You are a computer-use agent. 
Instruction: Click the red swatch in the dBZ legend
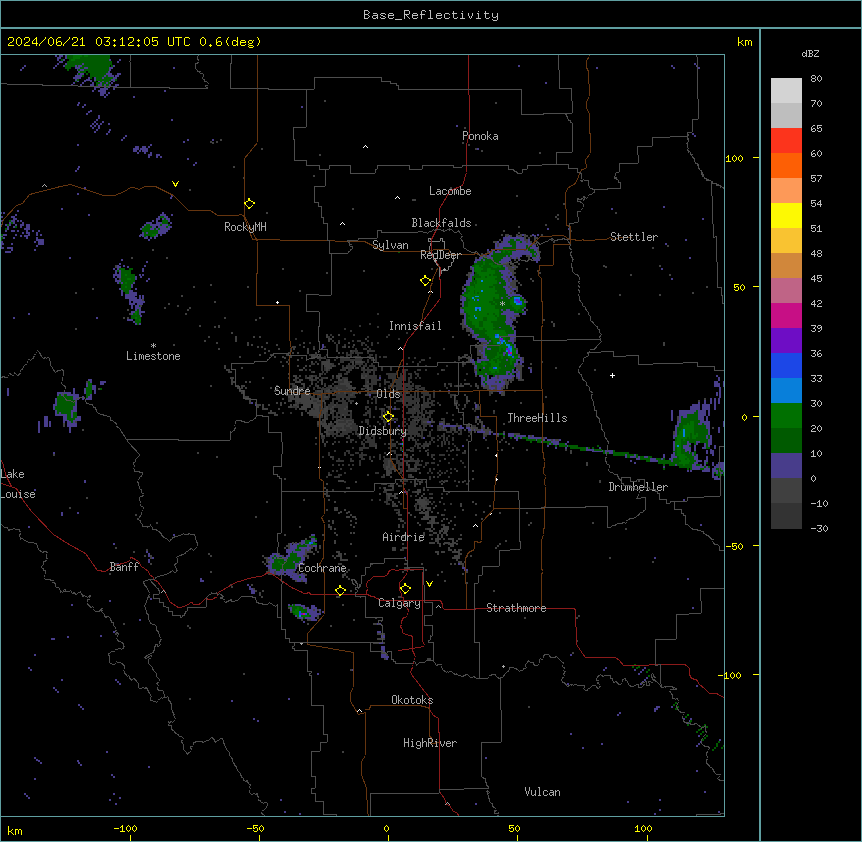(786, 141)
